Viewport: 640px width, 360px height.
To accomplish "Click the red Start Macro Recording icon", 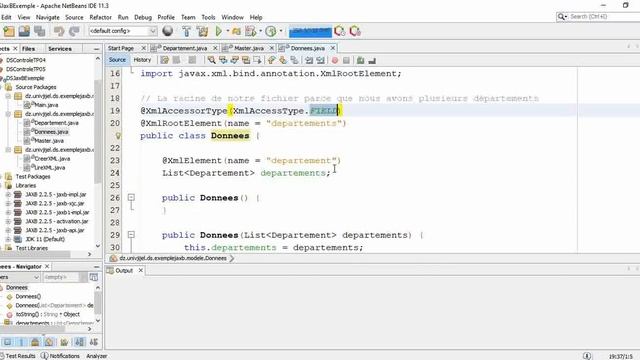I will [x=335, y=60].
